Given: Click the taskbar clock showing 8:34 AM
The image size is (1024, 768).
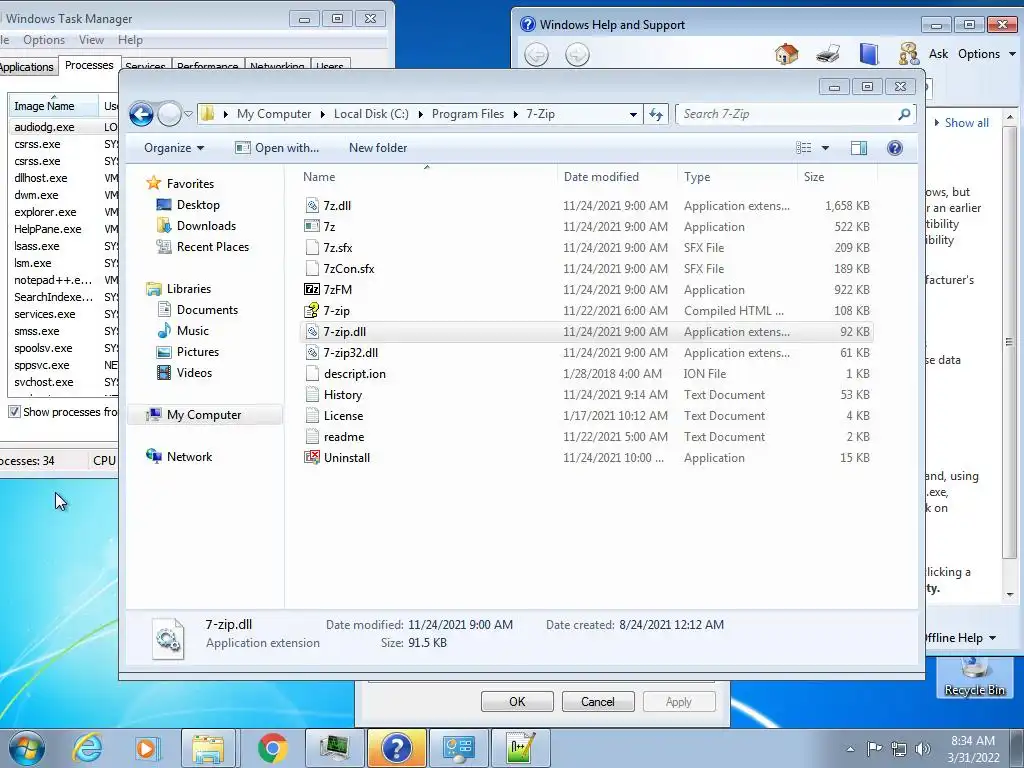Looking at the screenshot, I should click(972, 749).
